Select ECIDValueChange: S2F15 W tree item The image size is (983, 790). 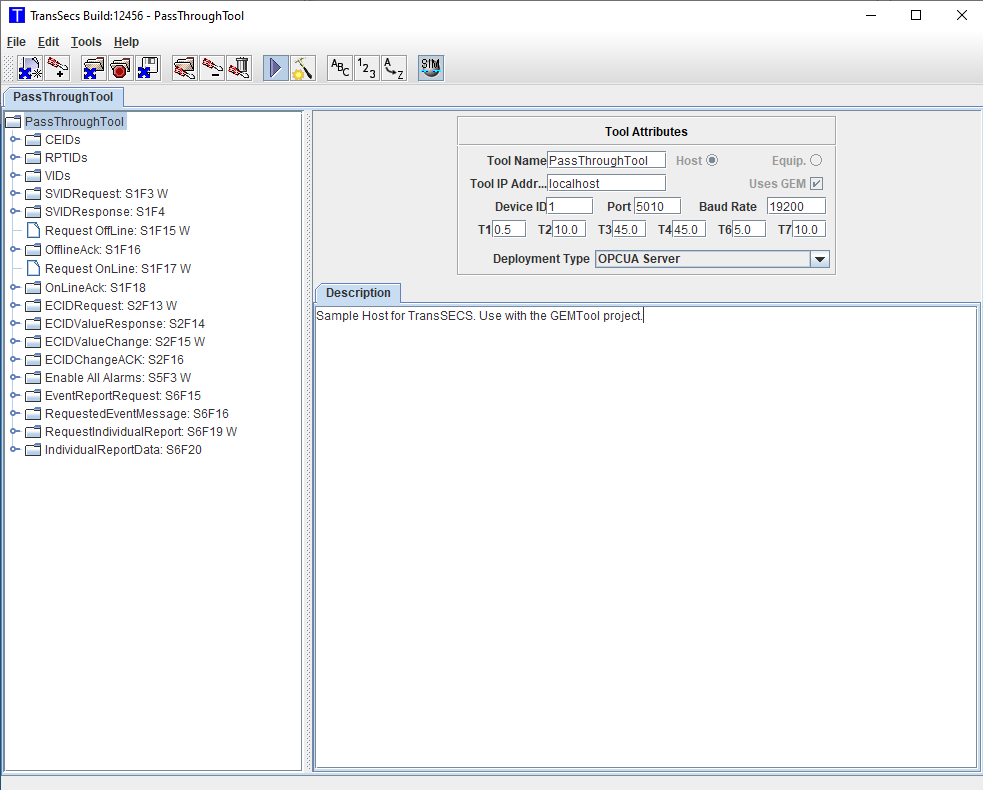125,342
